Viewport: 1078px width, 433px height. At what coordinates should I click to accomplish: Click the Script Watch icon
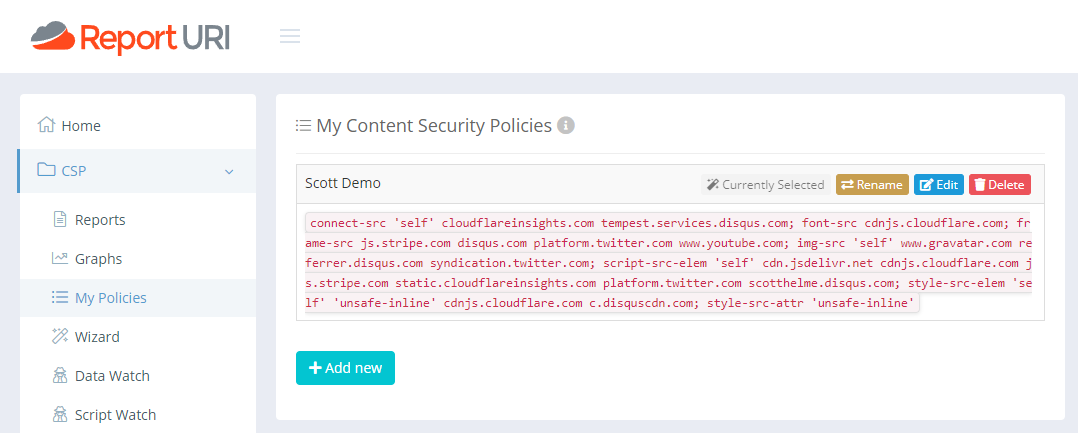pos(59,415)
